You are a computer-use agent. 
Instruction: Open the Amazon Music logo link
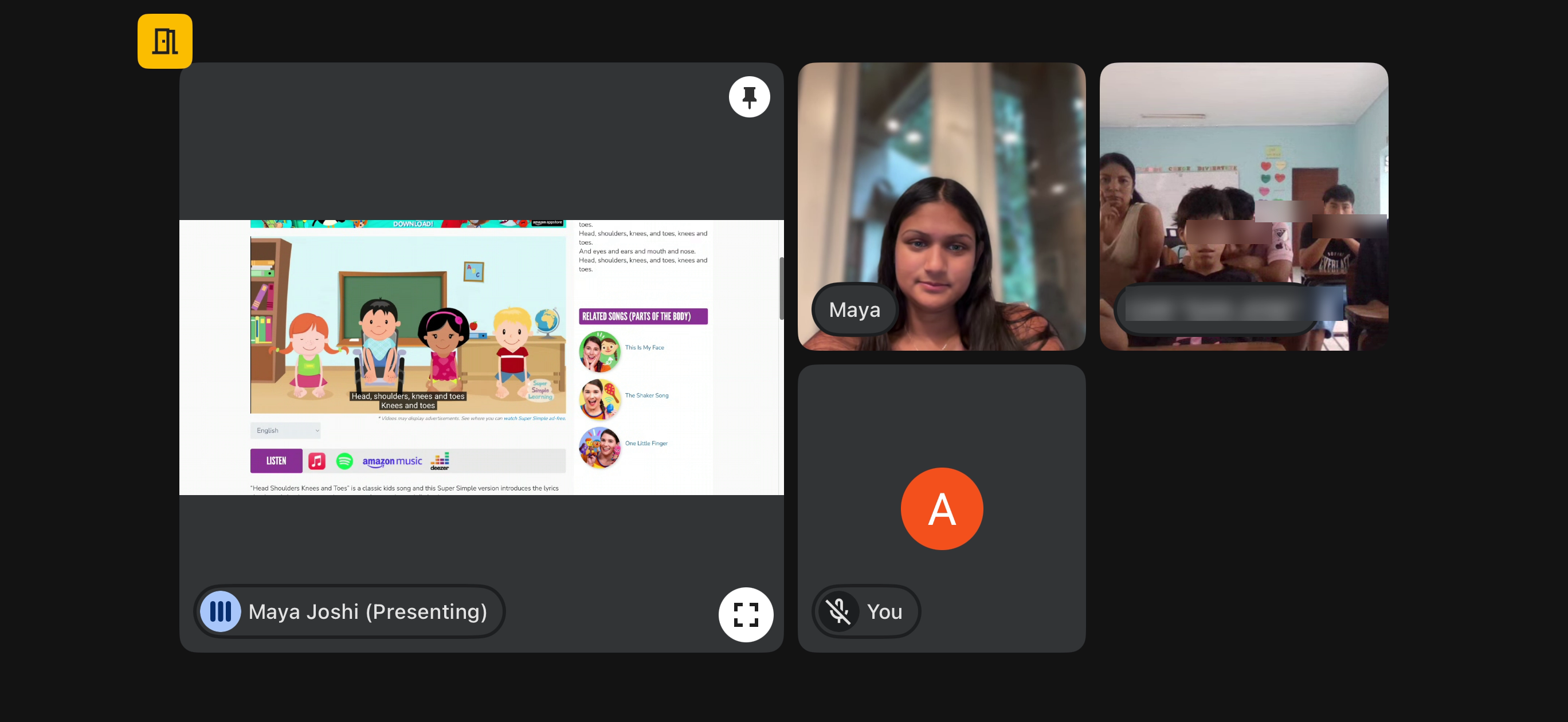(392, 461)
